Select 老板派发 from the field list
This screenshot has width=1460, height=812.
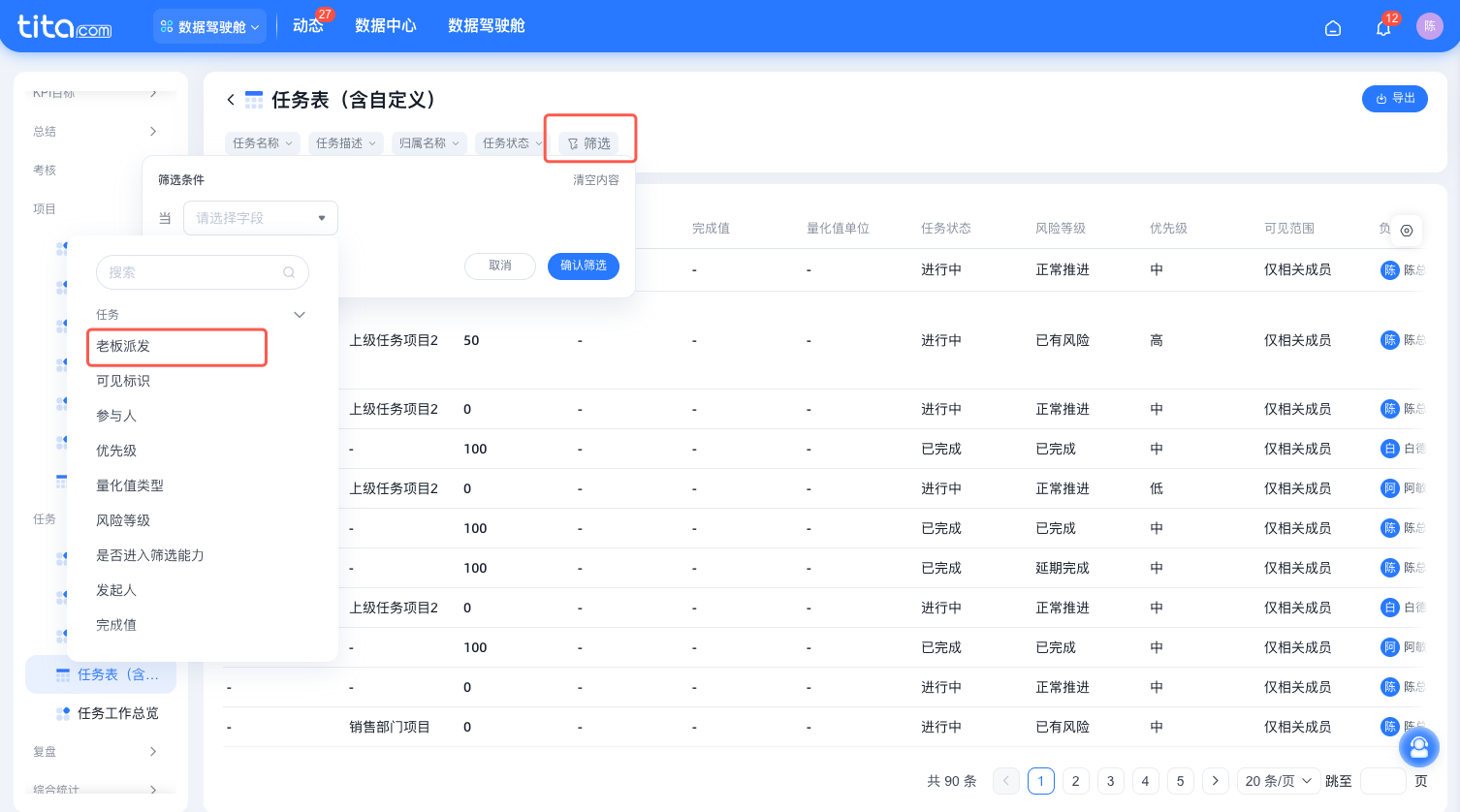(x=176, y=347)
